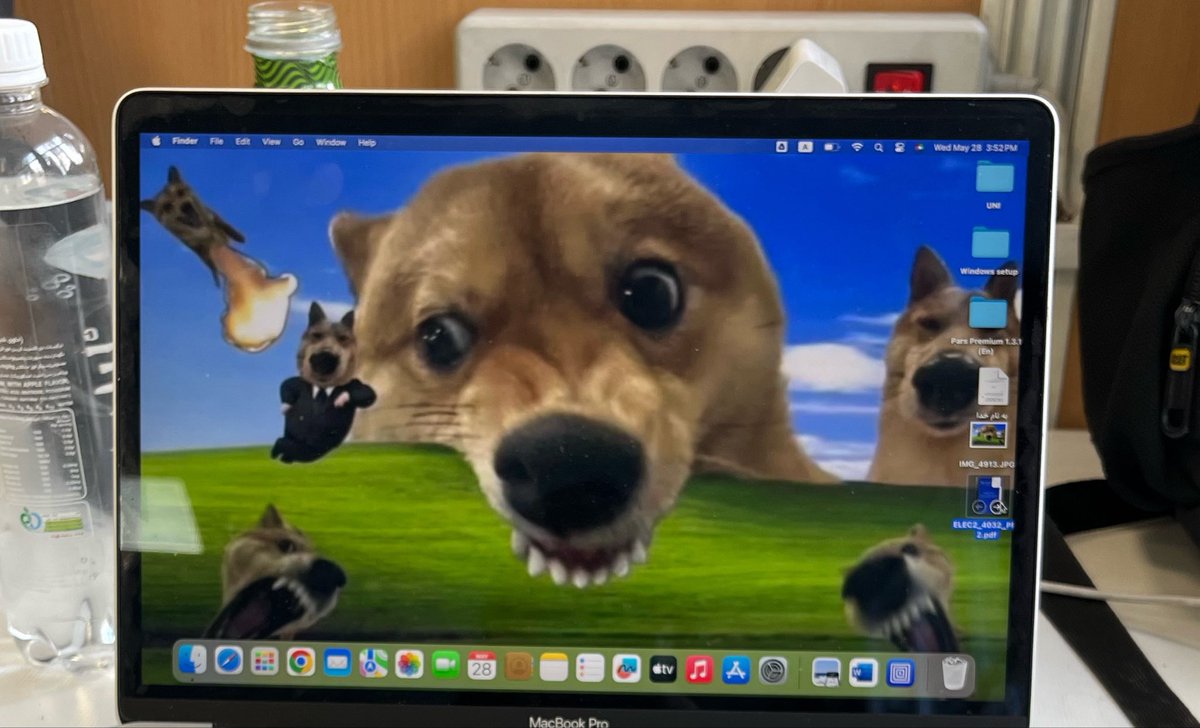Open the Mail app in the dock

[338, 662]
